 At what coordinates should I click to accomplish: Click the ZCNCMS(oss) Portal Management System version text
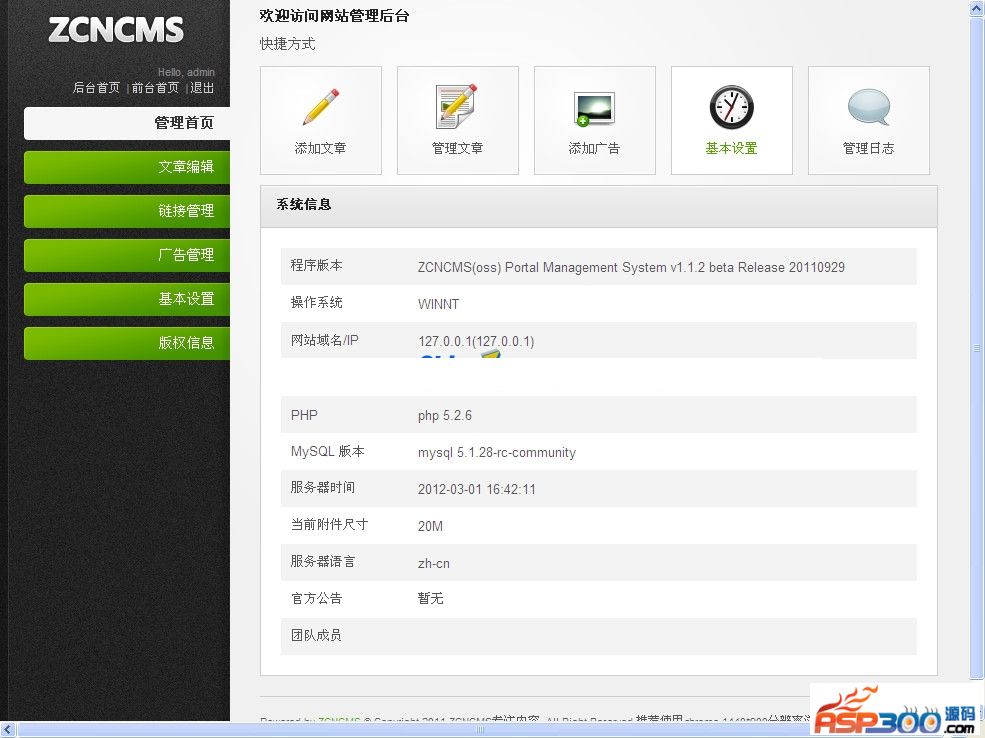631,268
